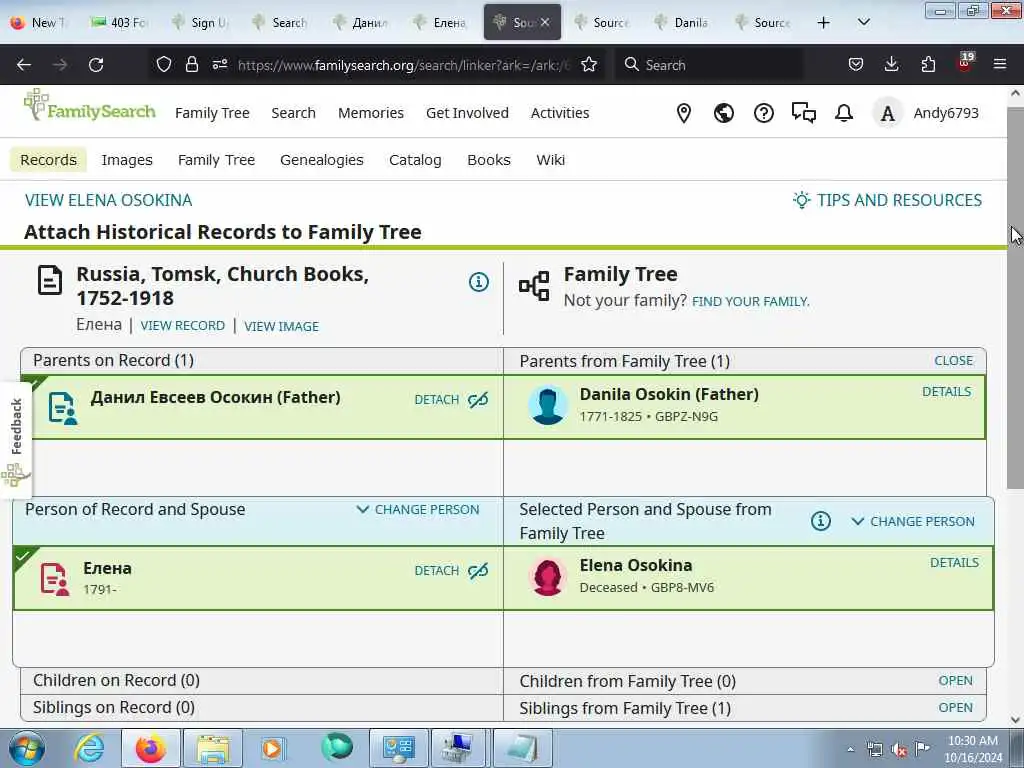1024x768 pixels.
Task: Click the Firefox Search box
Action: point(709,65)
